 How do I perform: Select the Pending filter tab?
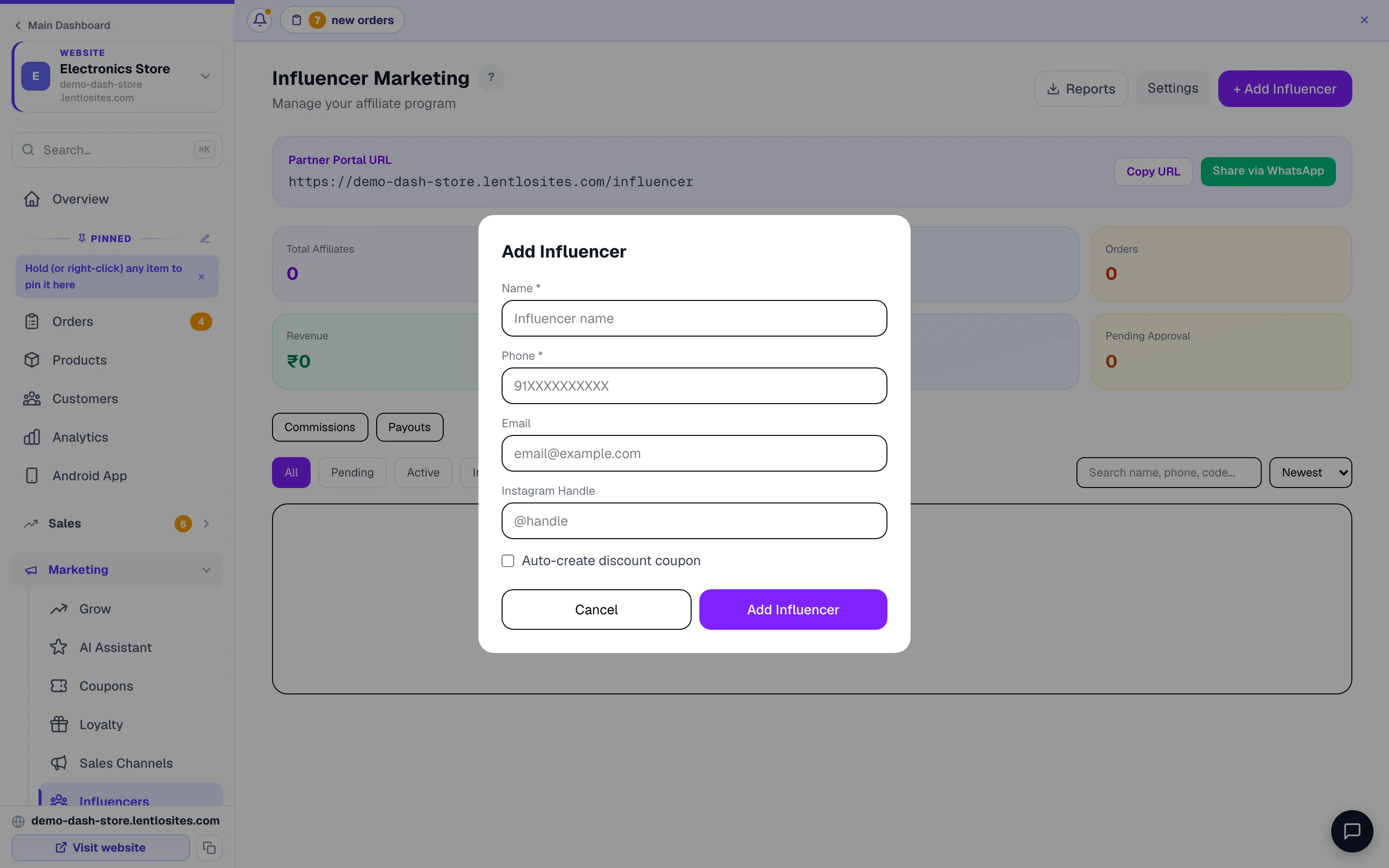(x=353, y=473)
